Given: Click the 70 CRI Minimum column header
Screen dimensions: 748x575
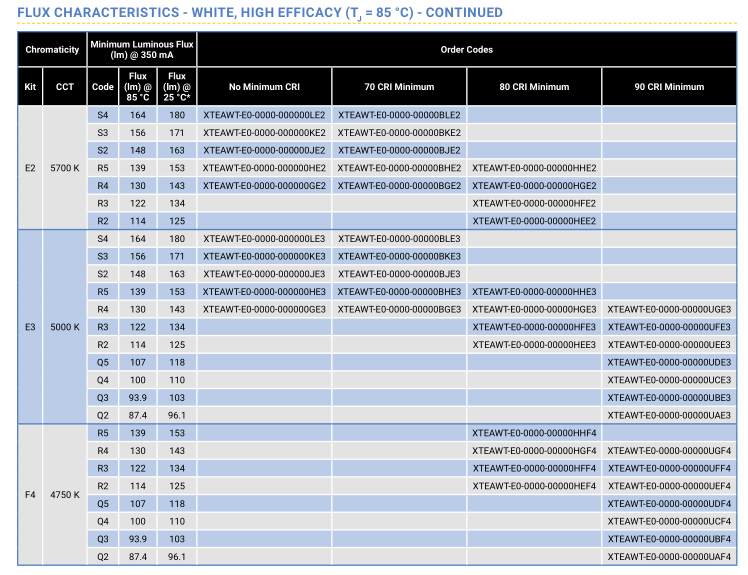Looking at the screenshot, I should [x=399, y=87].
